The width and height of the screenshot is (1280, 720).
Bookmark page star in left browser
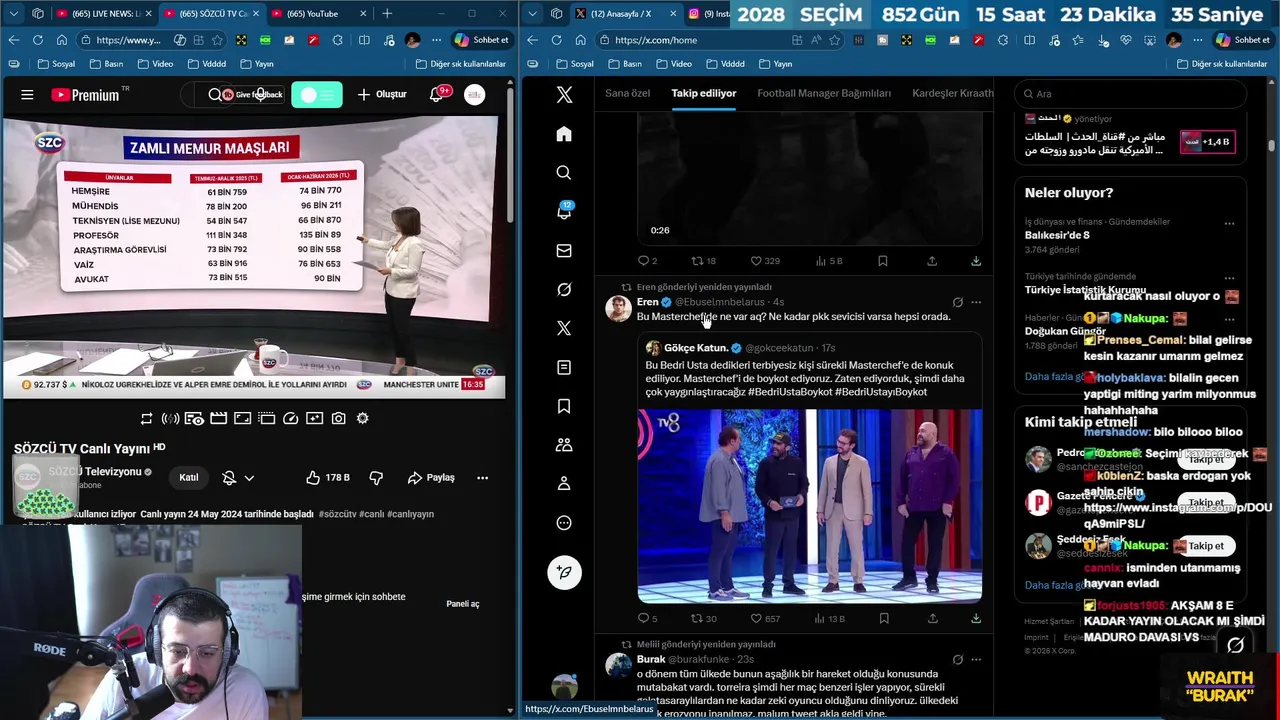[217, 40]
